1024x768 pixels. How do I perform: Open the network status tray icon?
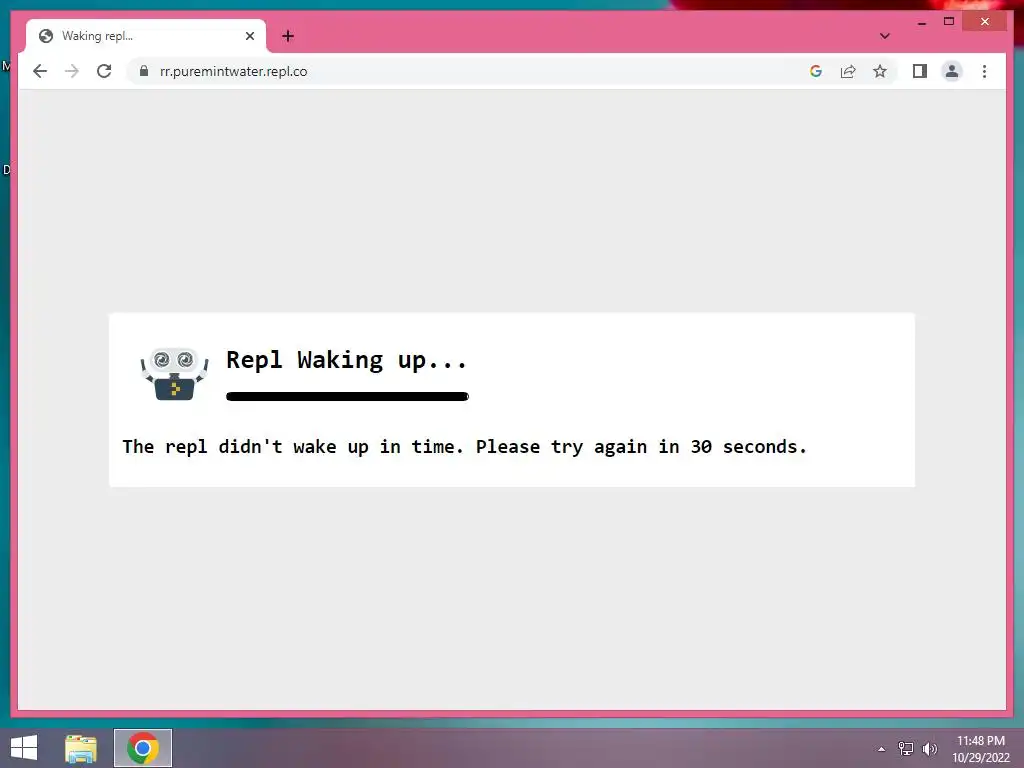pos(906,749)
